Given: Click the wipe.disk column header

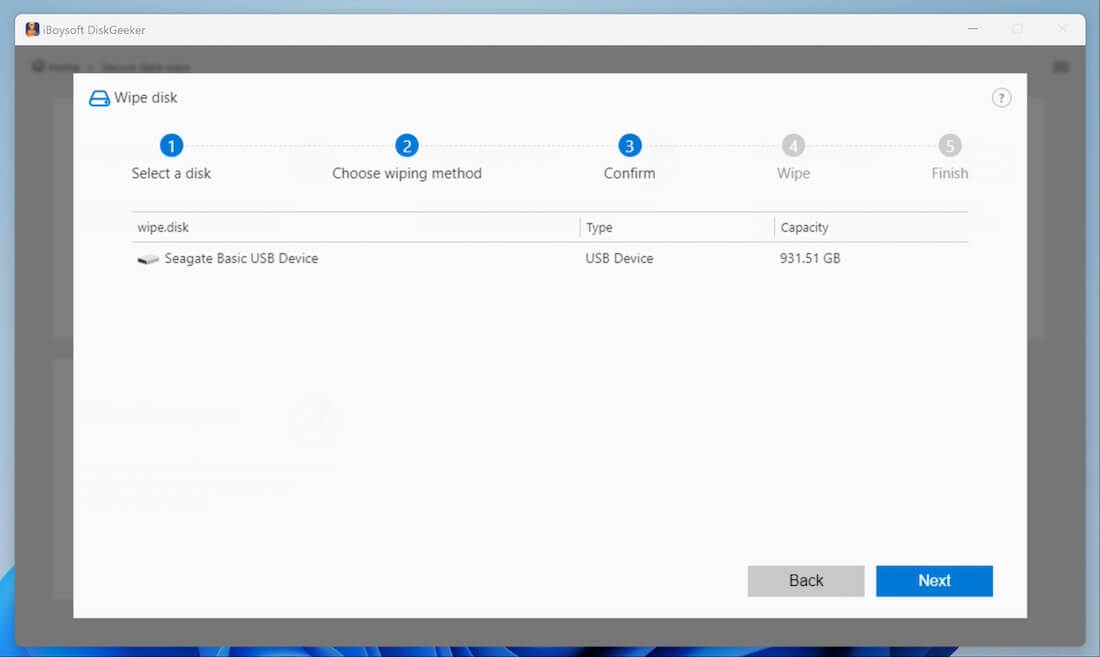Looking at the screenshot, I should [x=355, y=227].
